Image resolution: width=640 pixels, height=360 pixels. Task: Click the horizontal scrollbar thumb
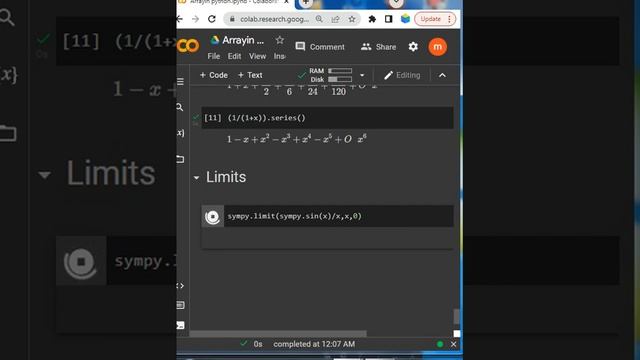pos(278,334)
